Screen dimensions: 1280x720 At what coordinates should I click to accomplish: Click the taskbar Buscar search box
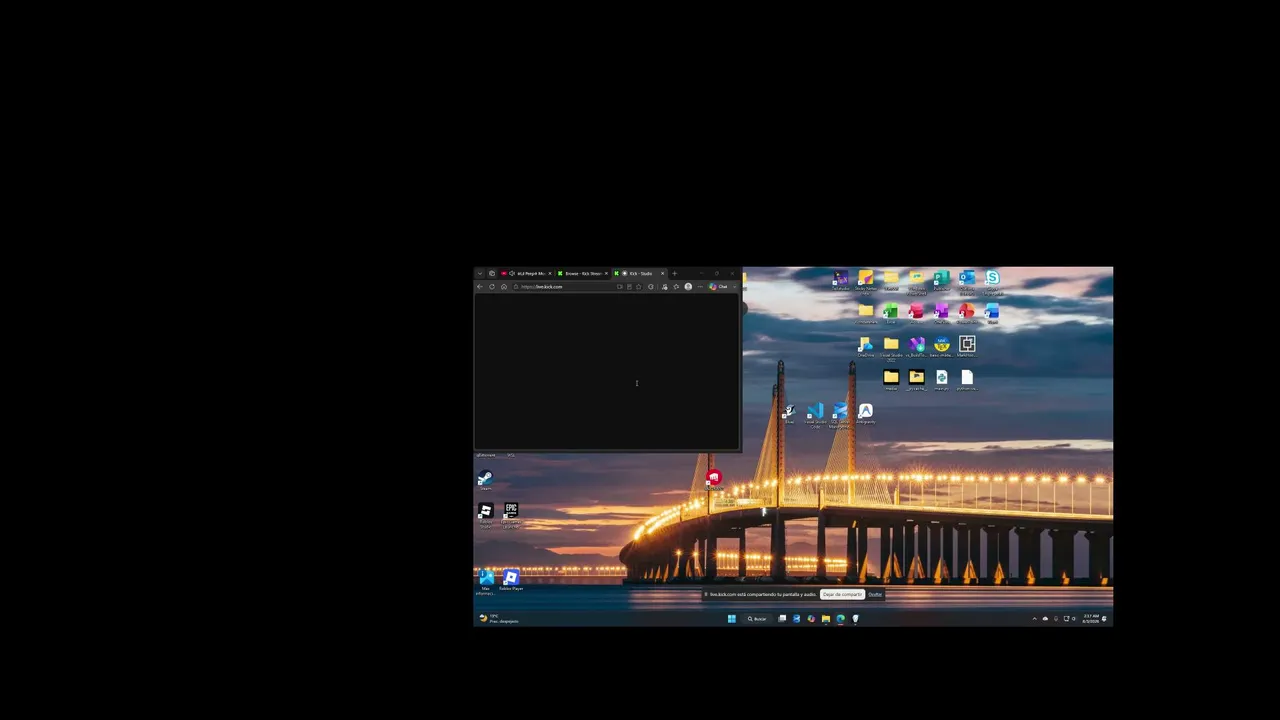(x=757, y=618)
